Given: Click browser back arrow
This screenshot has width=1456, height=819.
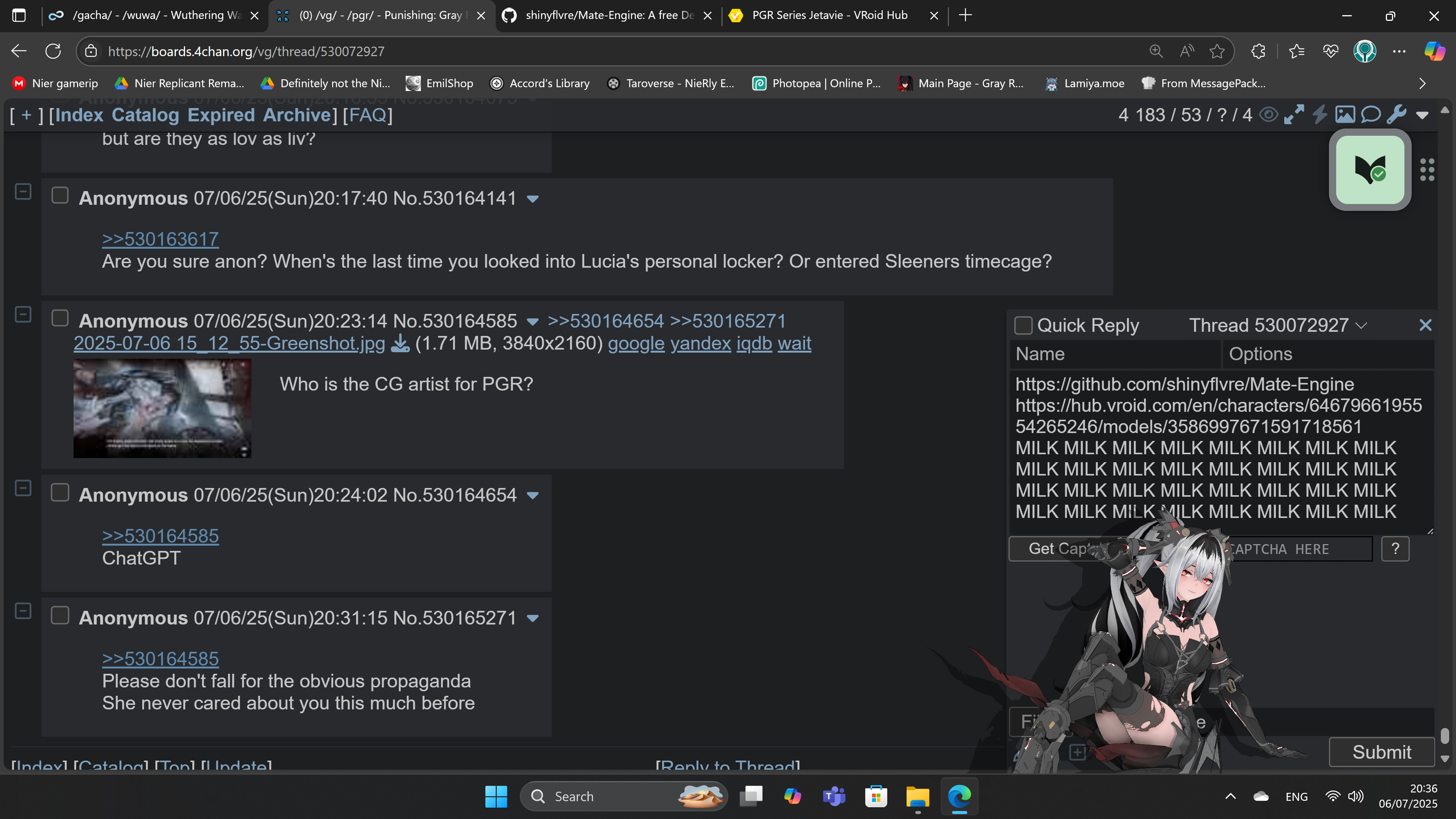Looking at the screenshot, I should click(x=19, y=52).
